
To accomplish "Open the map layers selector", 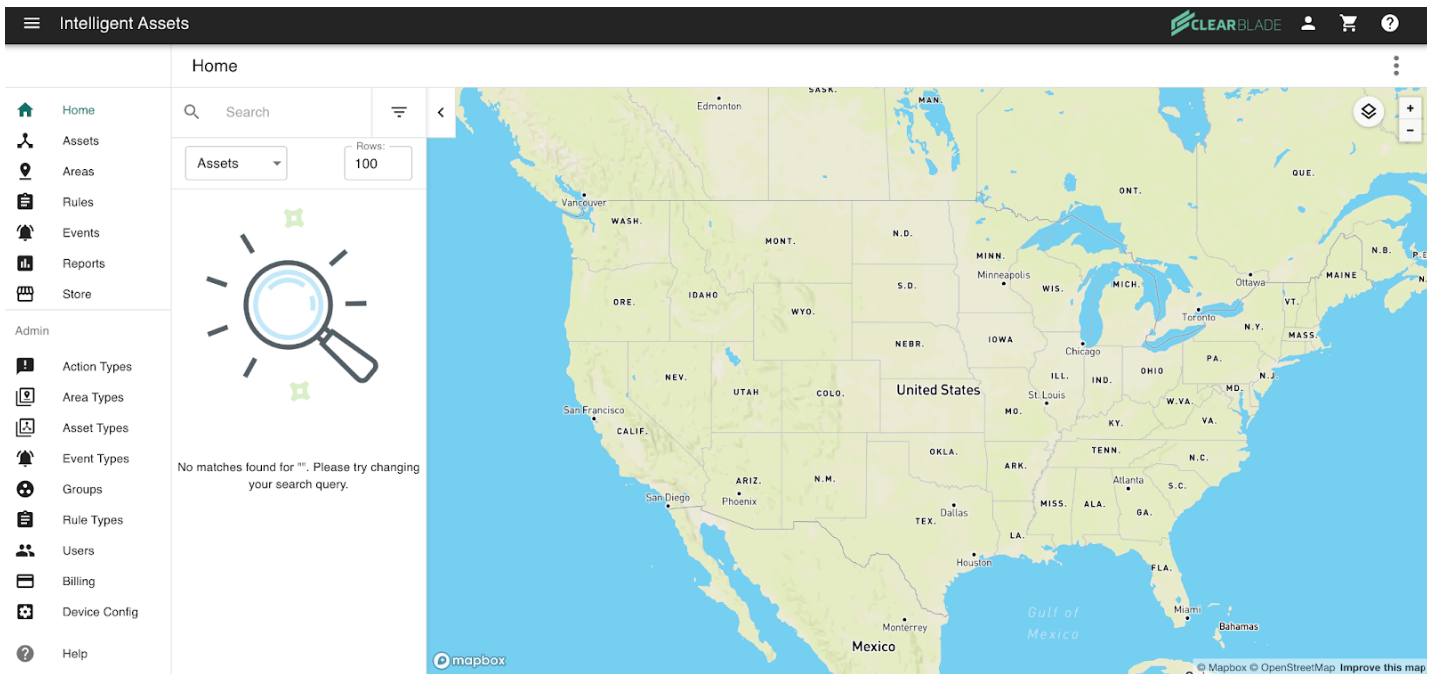I will [1368, 112].
